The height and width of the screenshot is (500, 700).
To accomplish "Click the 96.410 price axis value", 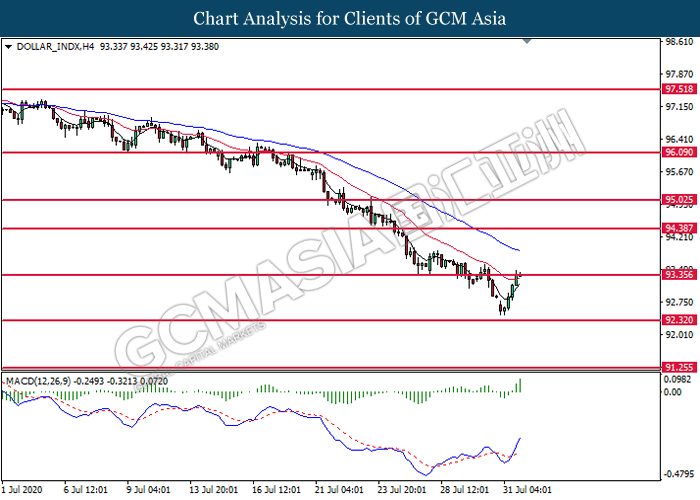I will click(679, 139).
